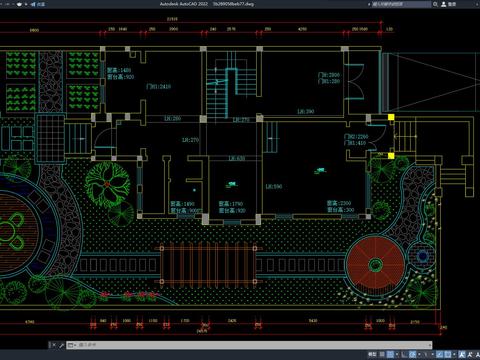Select upper yellow grip square on drawing
This screenshot has height=360, width=480.
click(x=391, y=117)
